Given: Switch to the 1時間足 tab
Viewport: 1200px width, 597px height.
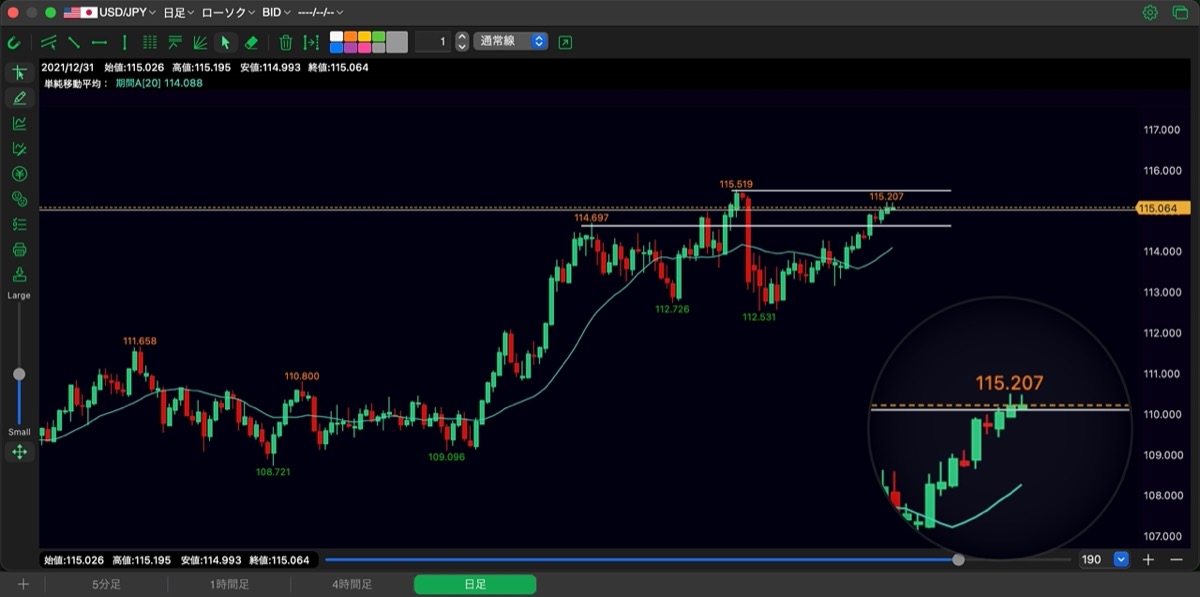Looking at the screenshot, I should [230, 585].
